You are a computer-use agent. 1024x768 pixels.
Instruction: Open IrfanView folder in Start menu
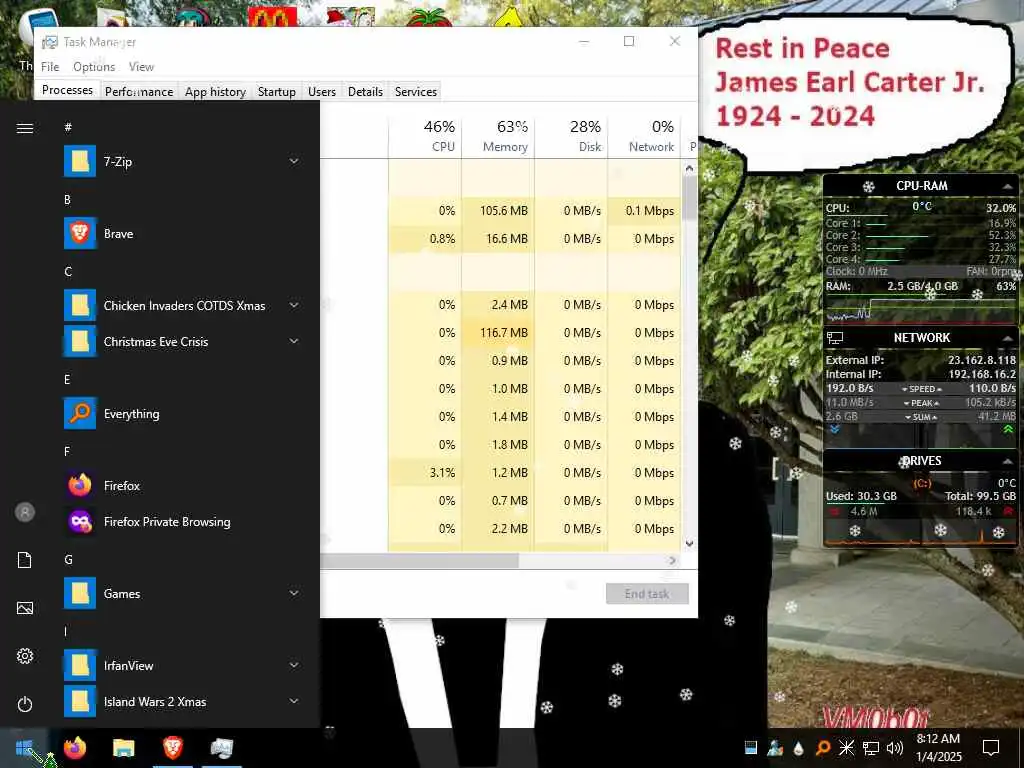pyautogui.click(x=182, y=665)
